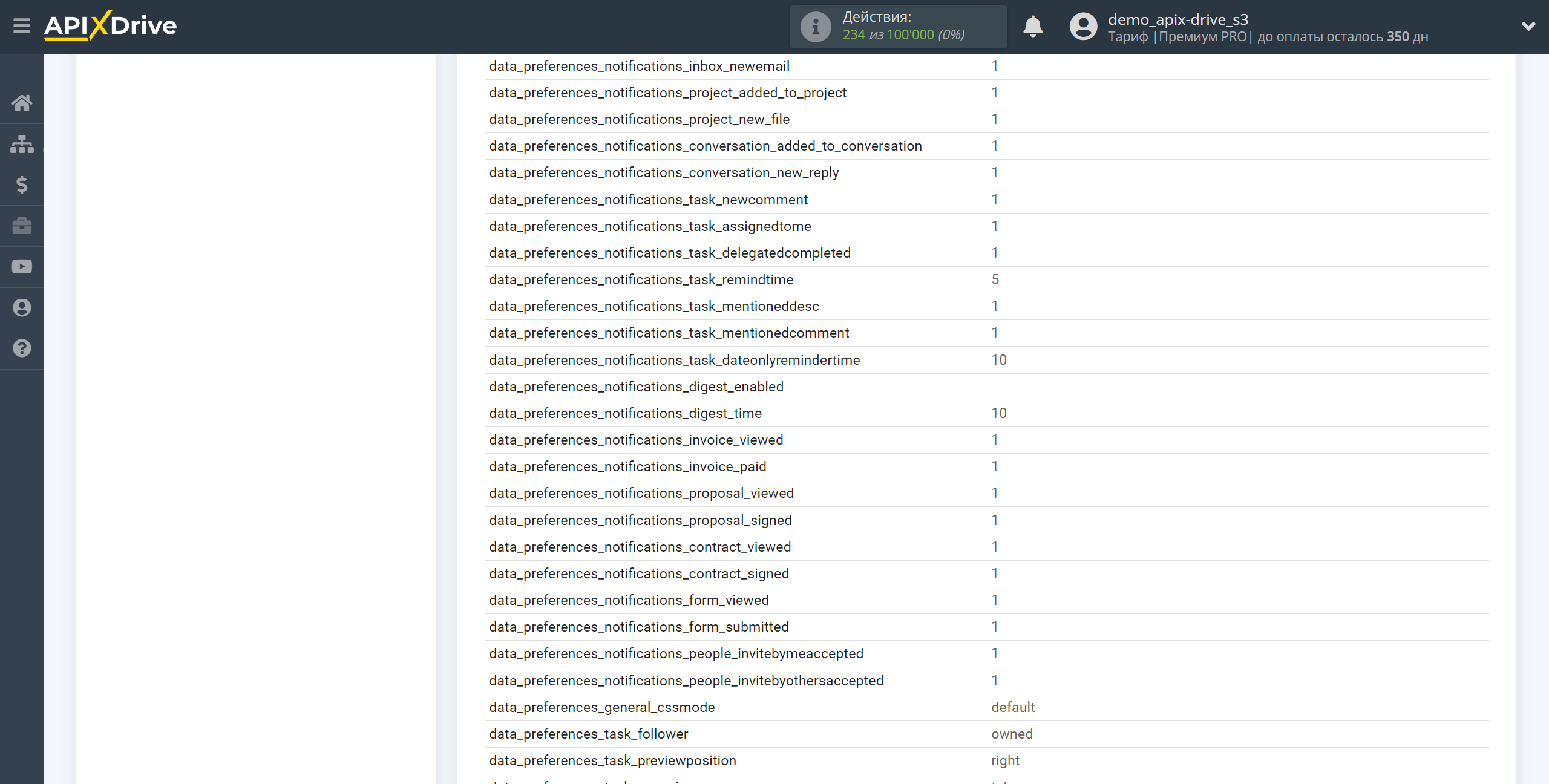The image size is (1549, 784).
Task: Select the form_viewed field name
Action: 629,600
